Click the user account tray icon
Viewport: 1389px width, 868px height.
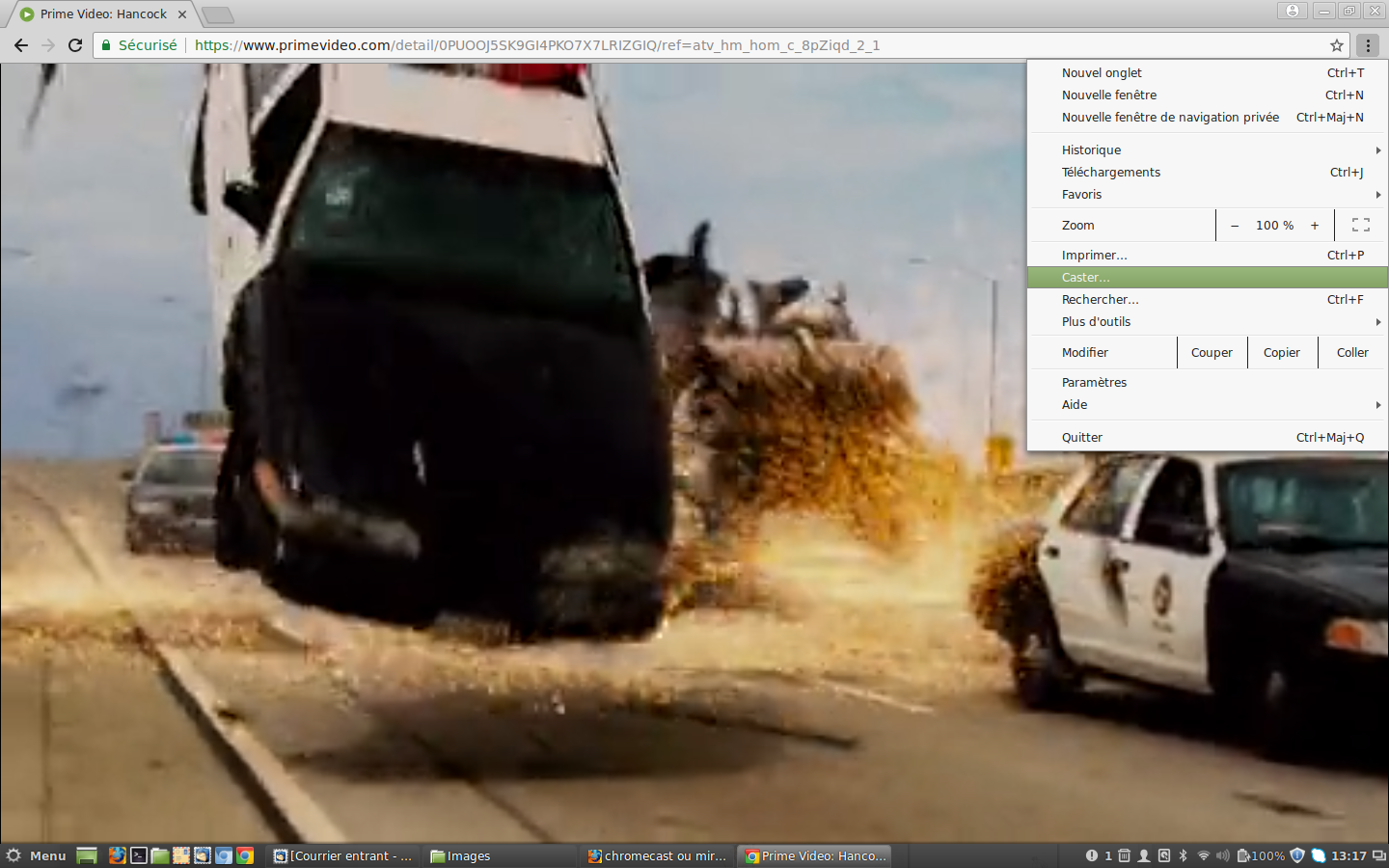tap(1144, 855)
